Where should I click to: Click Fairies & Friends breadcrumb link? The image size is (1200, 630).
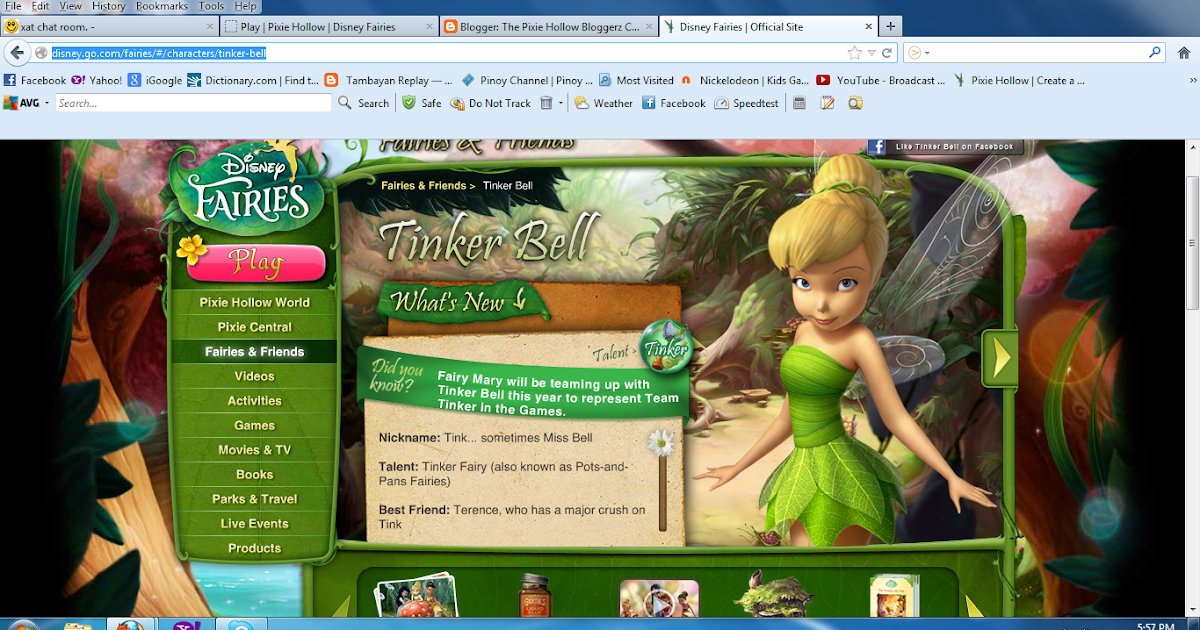[x=423, y=185]
